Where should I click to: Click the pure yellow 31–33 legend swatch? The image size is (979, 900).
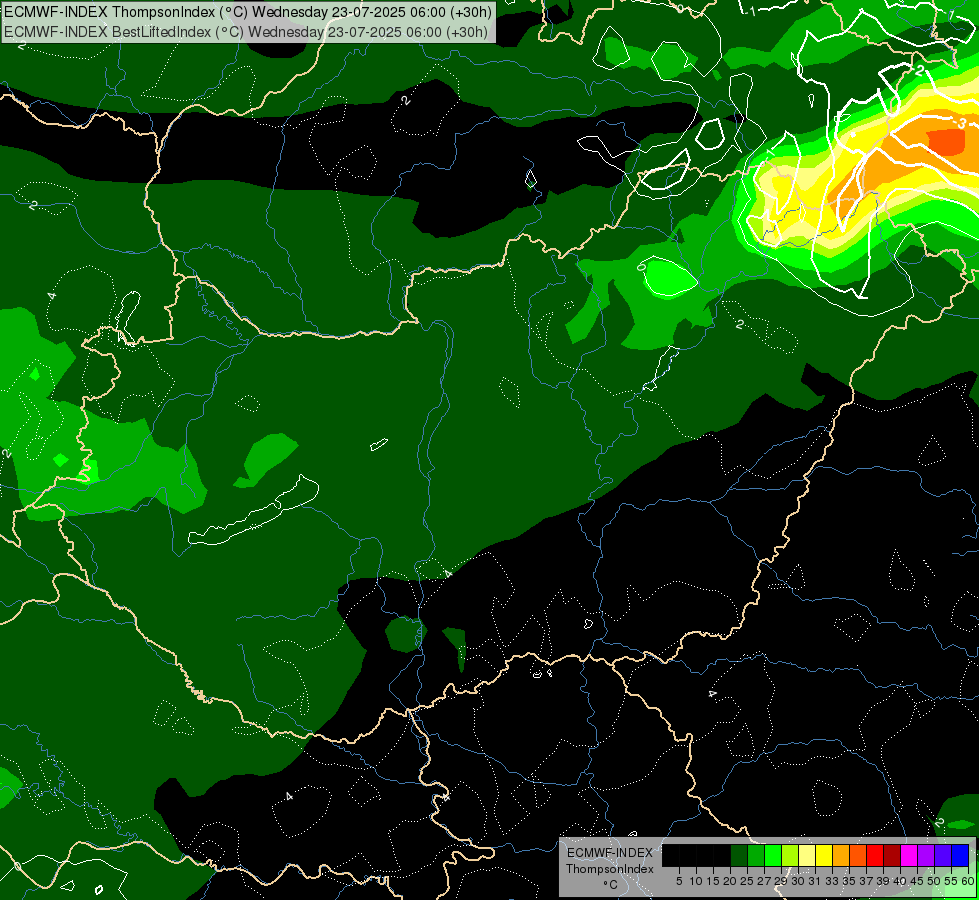pos(824,855)
